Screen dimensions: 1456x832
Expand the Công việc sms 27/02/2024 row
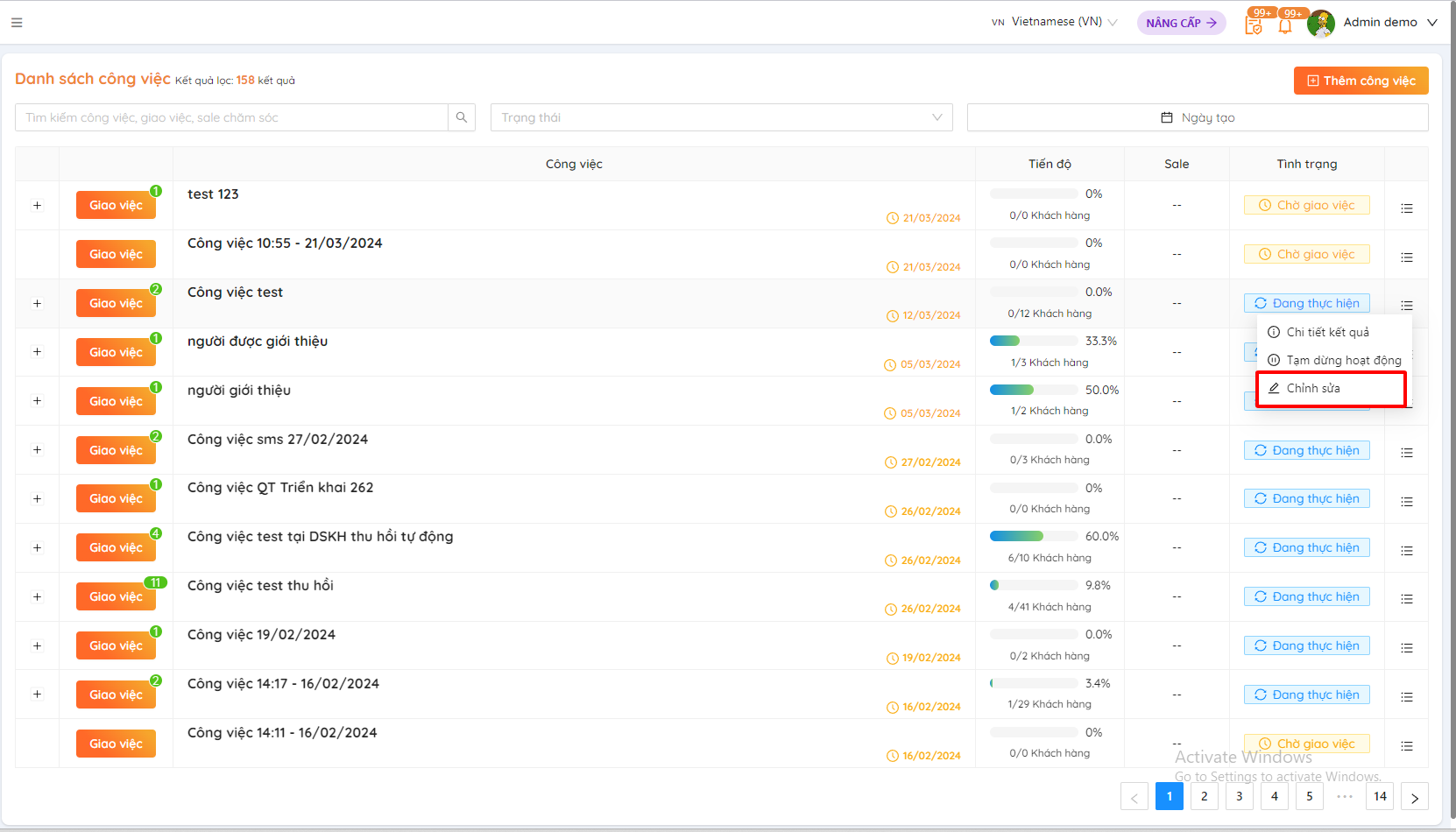pyautogui.click(x=37, y=450)
